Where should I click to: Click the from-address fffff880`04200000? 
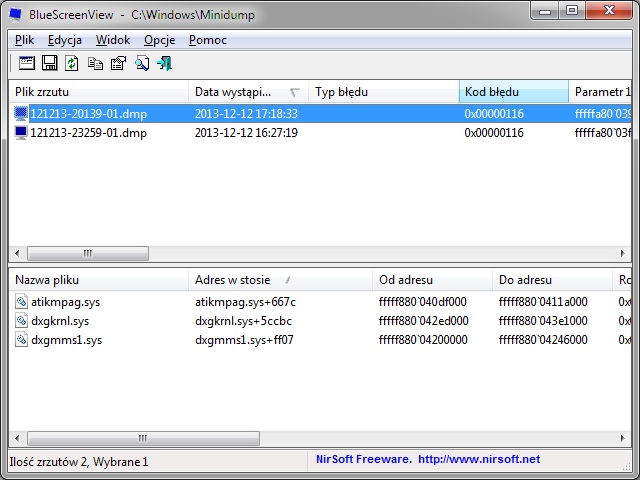pos(423,340)
